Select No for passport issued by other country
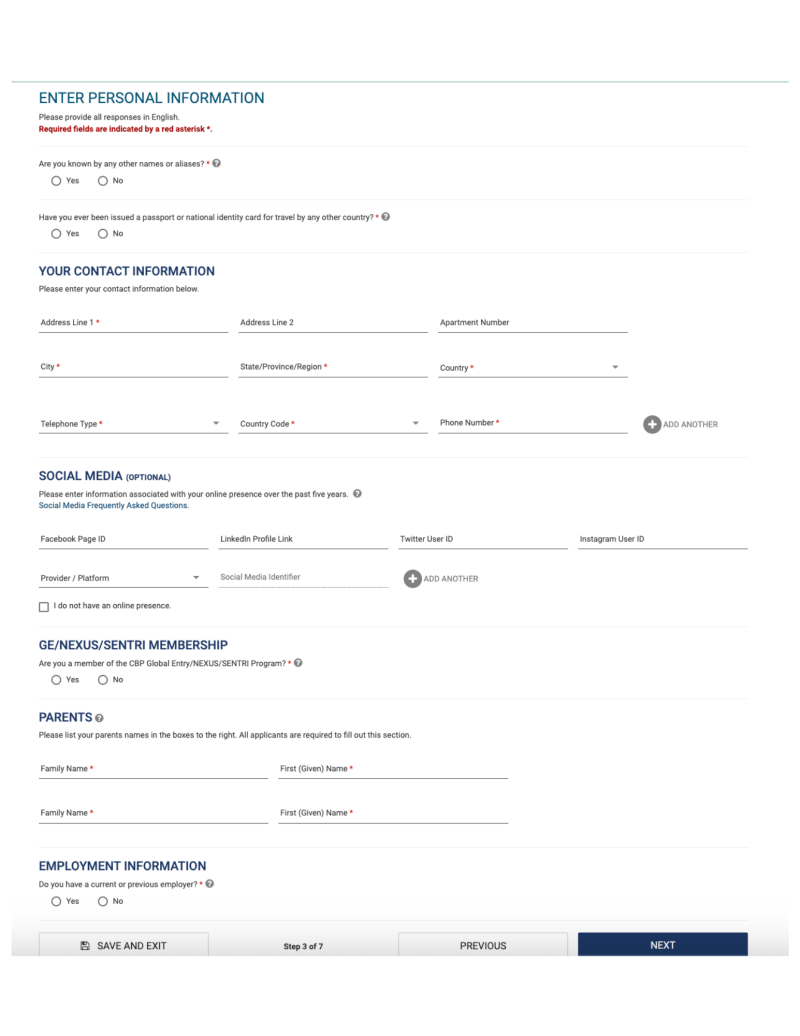Image resolution: width=800 pixels, height=1036 pixels. pyautogui.click(x=103, y=234)
